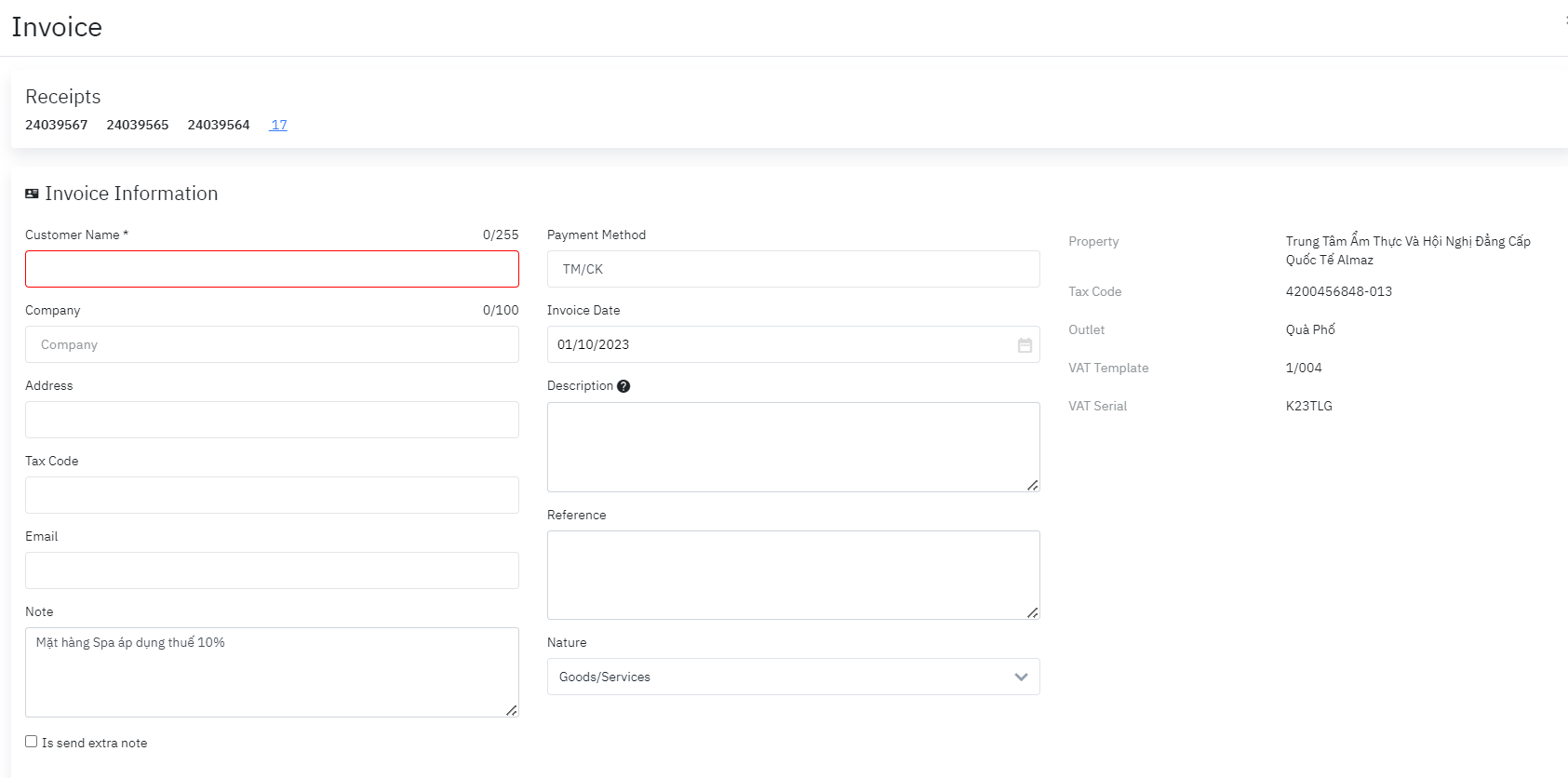
Task: Grab the Reference textarea resize handle
Action: click(1032, 612)
